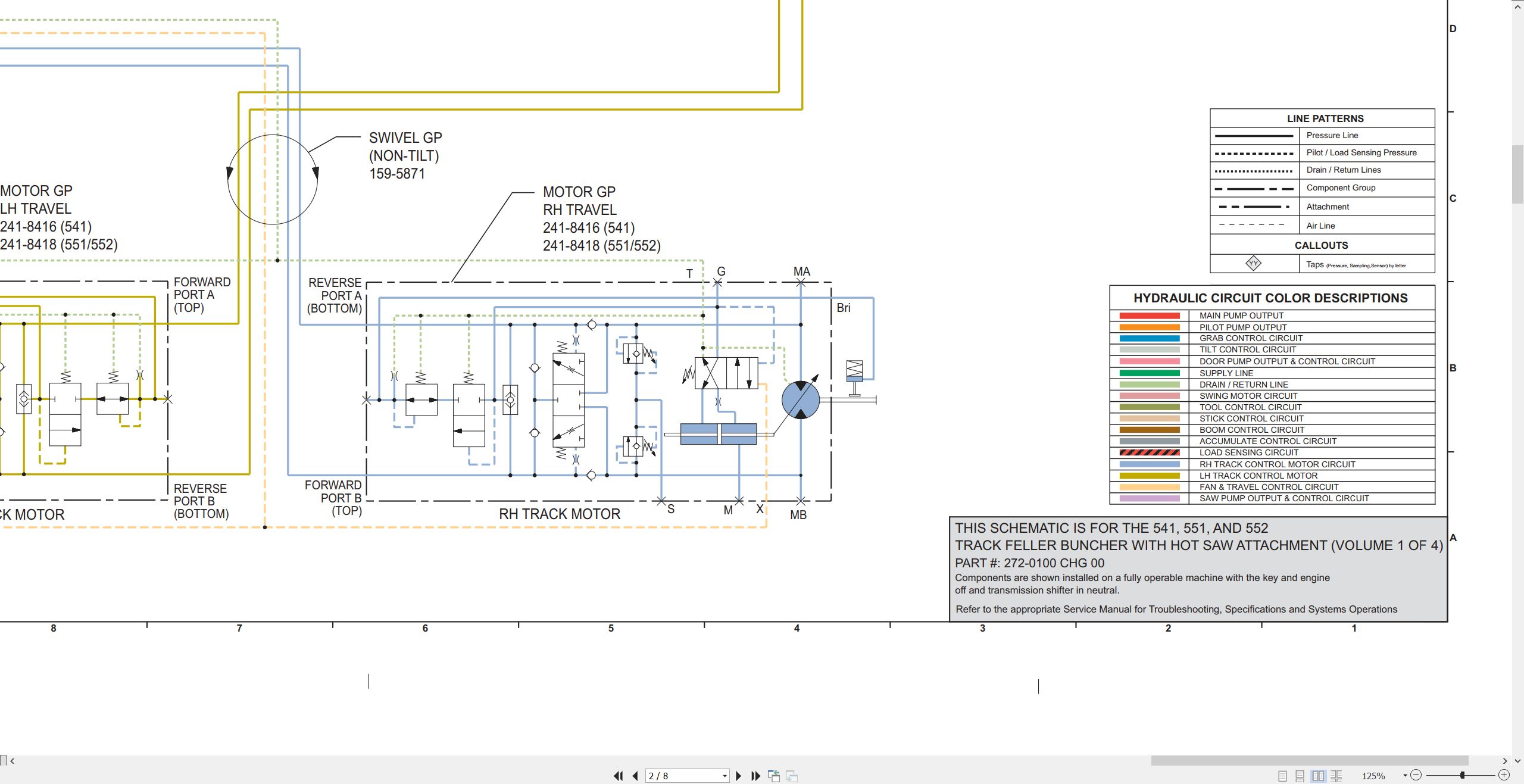
Task: Switch to single page view
Action: click(1282, 776)
